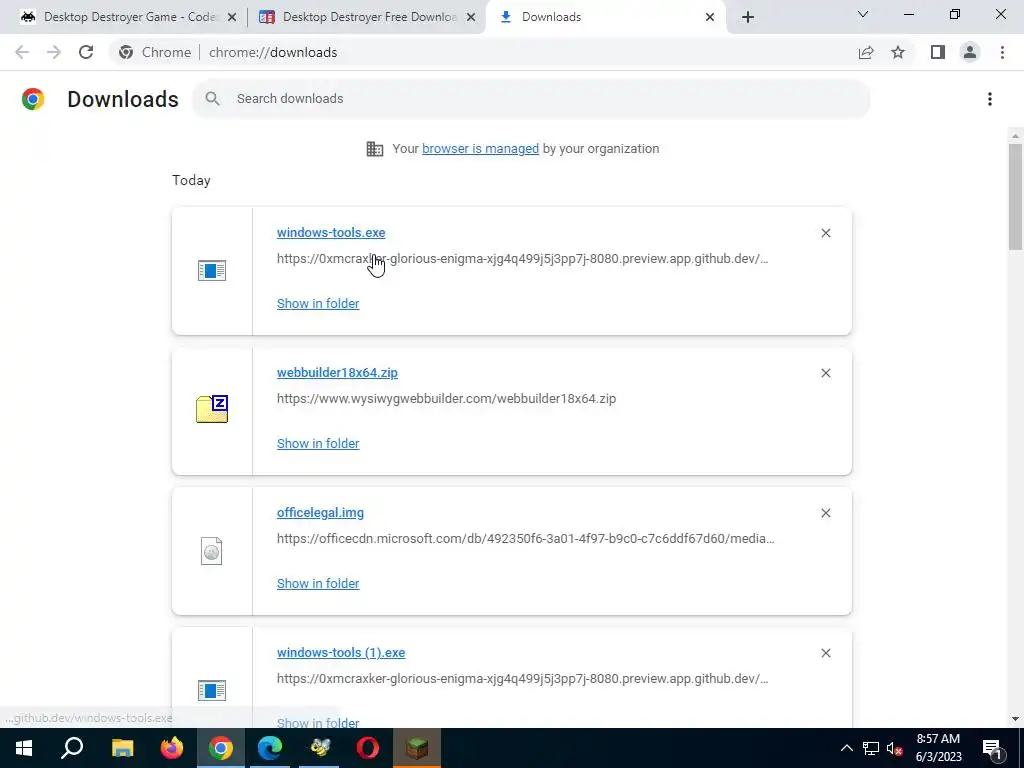
Task: Open the Windows Start menu
Action: tap(24, 748)
